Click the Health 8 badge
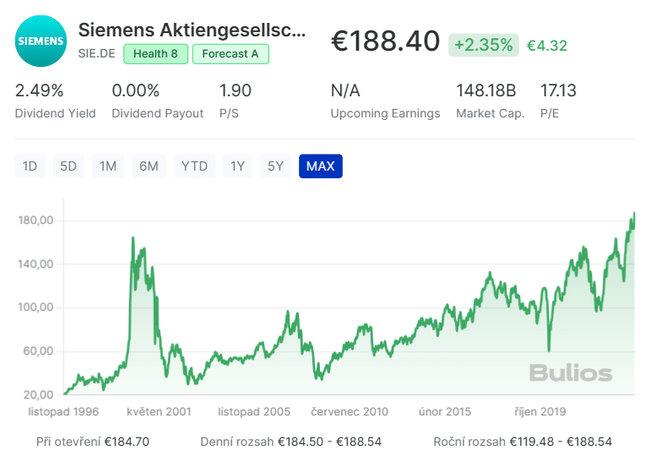 coord(155,53)
